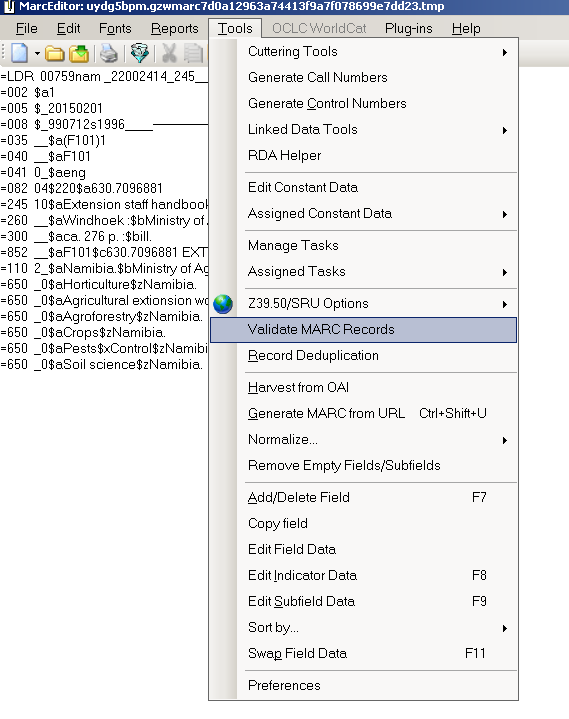Select Edit Indicator Data
Screen dimensions: 569x719
point(363,575)
